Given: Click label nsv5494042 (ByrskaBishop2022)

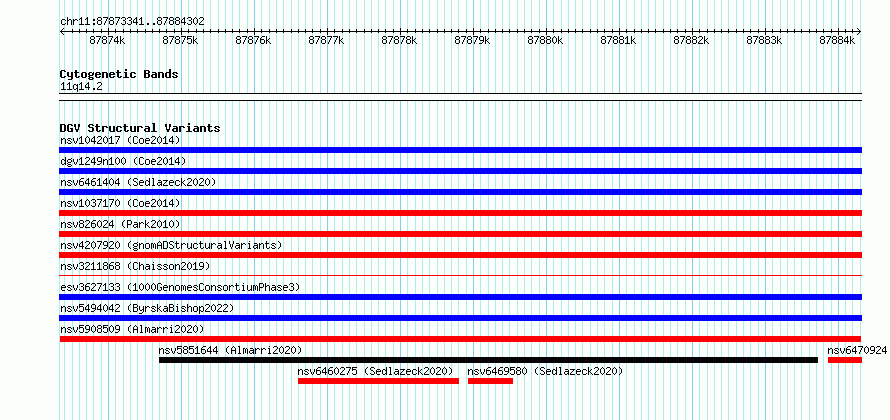Looking at the screenshot, I should [147, 308].
